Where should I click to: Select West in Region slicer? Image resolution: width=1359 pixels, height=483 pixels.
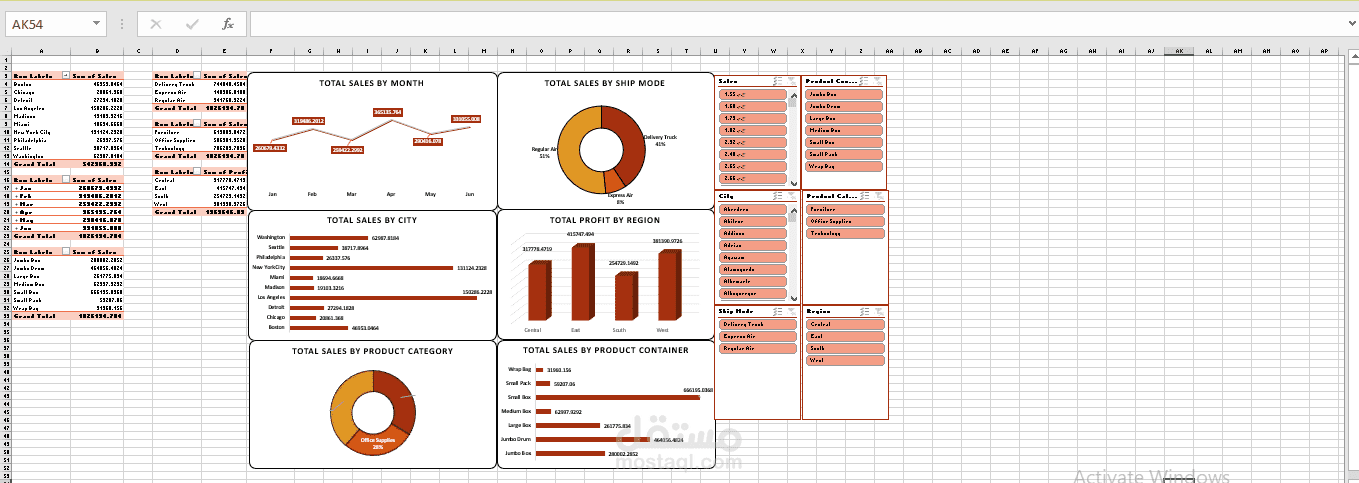tap(844, 360)
